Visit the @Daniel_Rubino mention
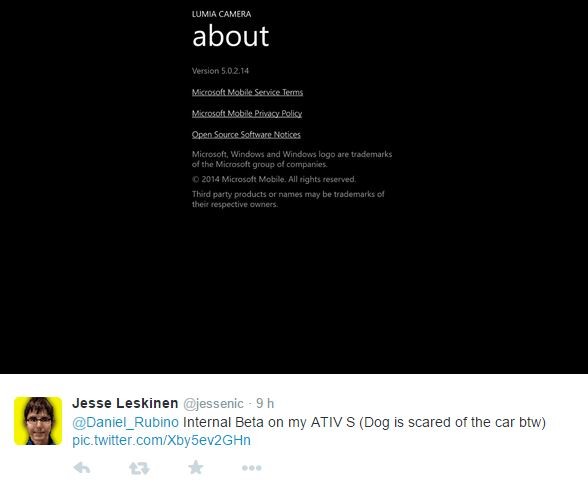 [x=125, y=423]
